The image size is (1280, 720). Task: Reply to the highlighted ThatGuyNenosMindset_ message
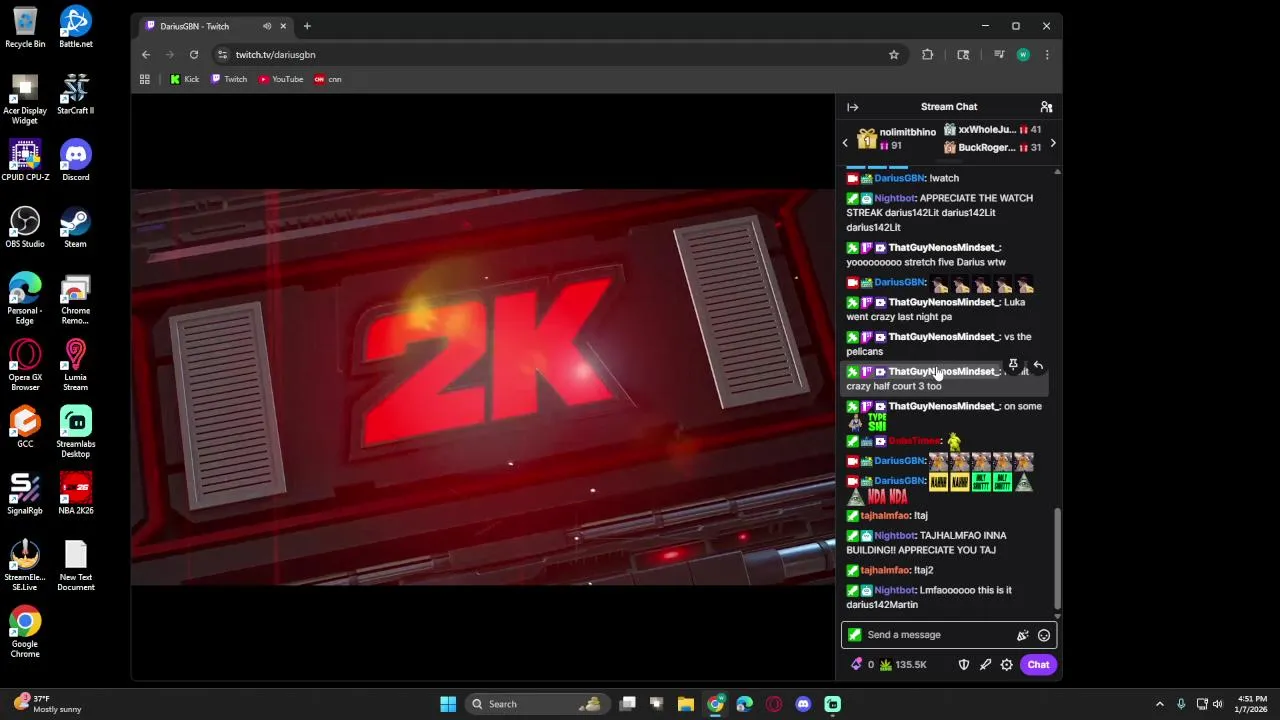point(1038,366)
